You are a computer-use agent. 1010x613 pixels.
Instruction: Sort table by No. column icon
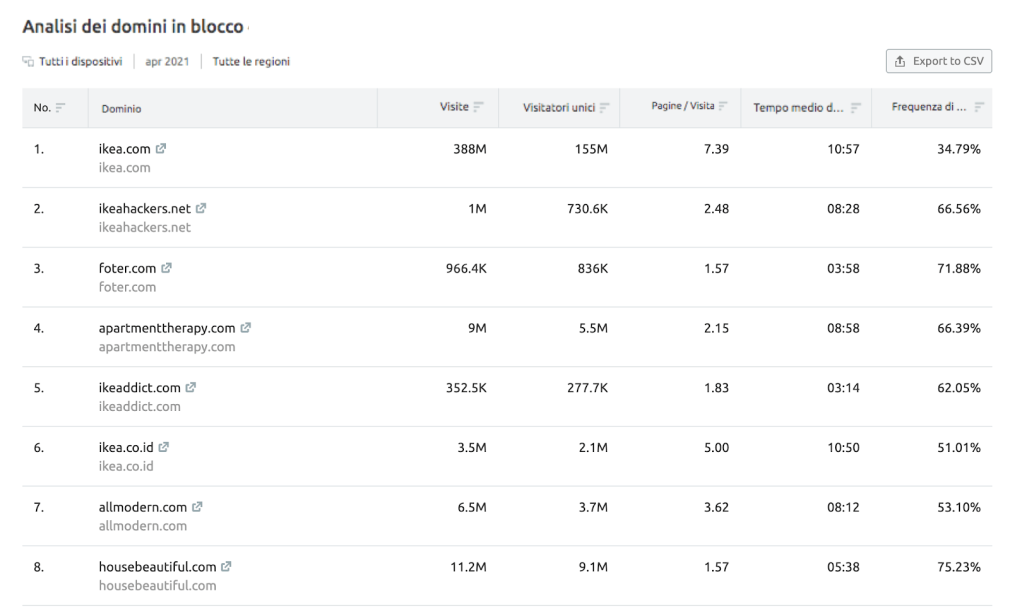61,108
